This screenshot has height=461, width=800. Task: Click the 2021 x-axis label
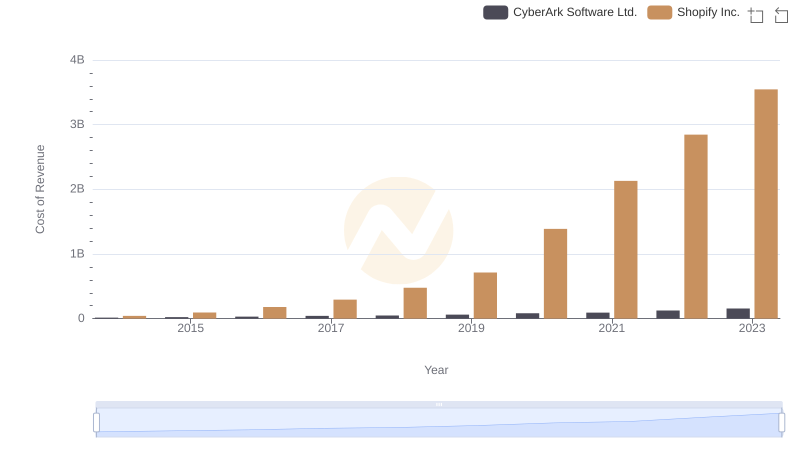click(x=611, y=328)
